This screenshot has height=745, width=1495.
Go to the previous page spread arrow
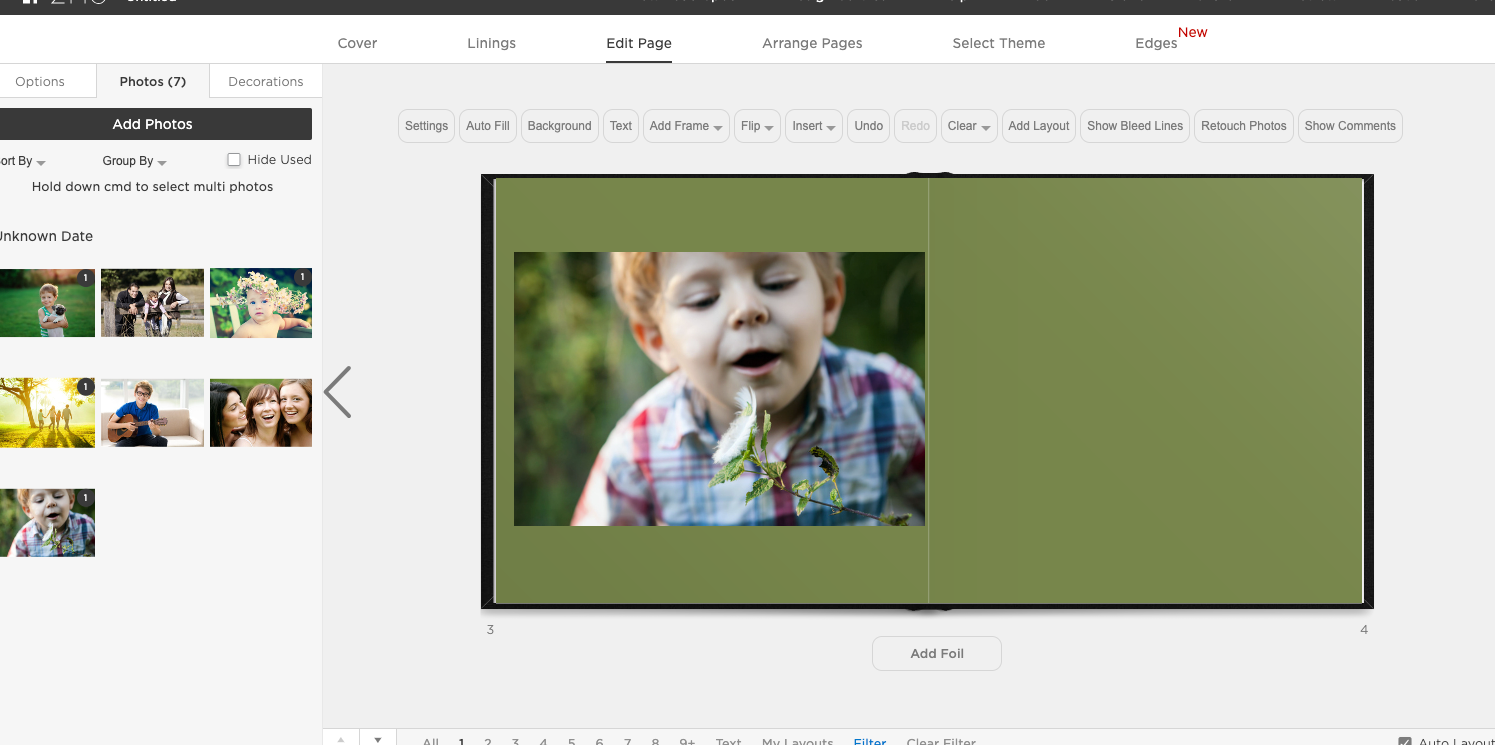point(338,392)
